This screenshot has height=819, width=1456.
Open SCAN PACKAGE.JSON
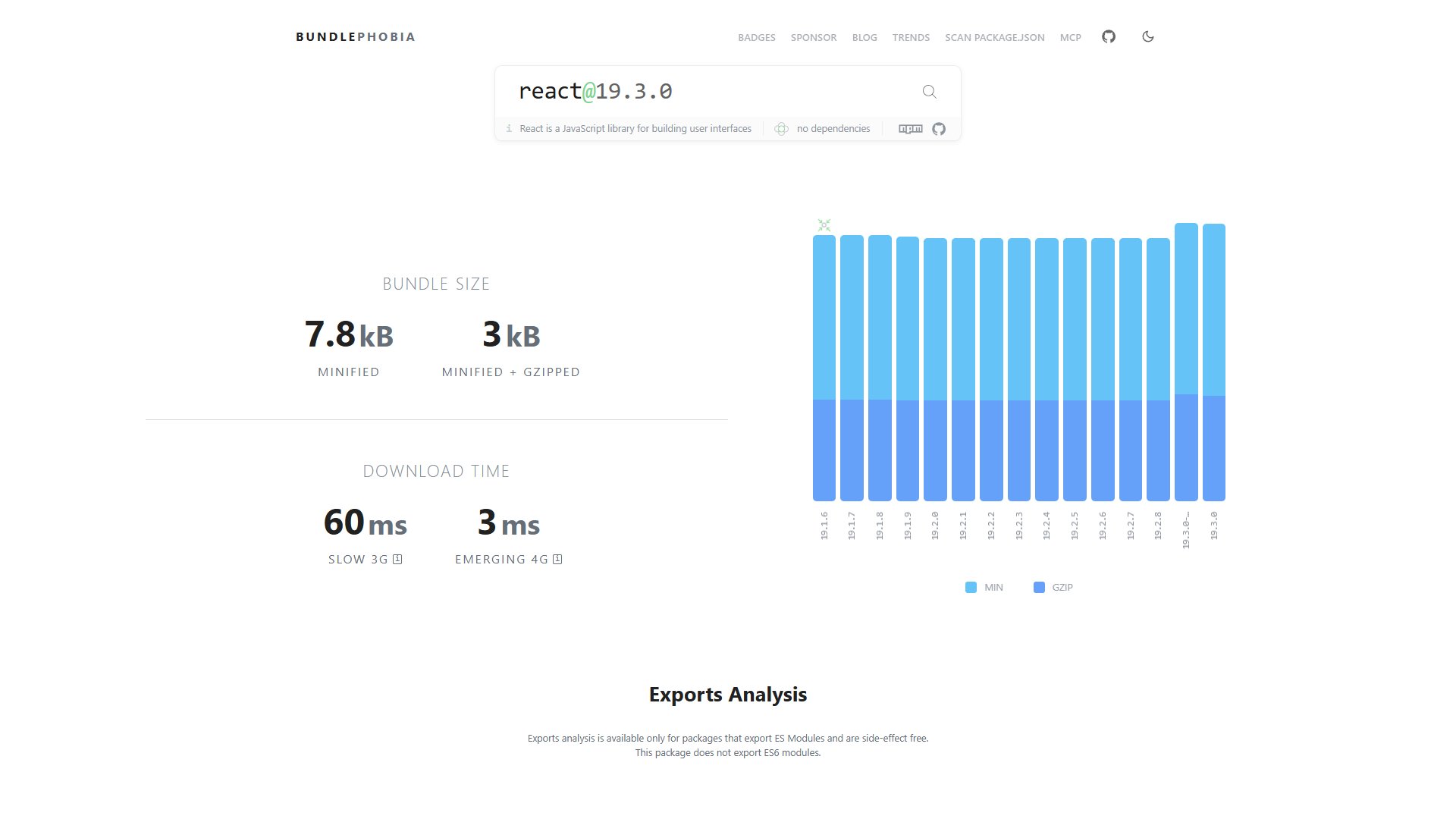[995, 37]
